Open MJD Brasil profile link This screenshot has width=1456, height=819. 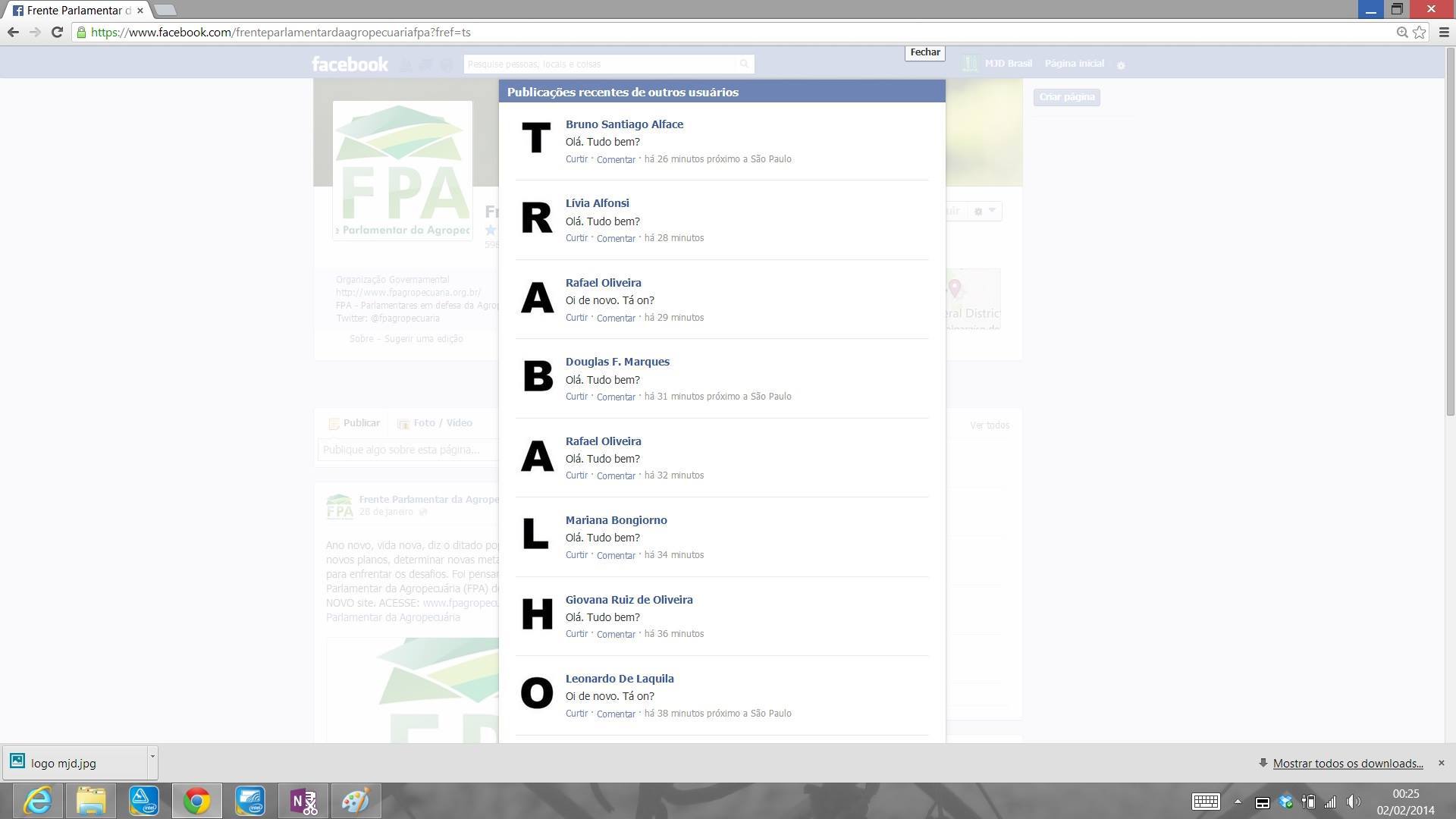(1008, 64)
